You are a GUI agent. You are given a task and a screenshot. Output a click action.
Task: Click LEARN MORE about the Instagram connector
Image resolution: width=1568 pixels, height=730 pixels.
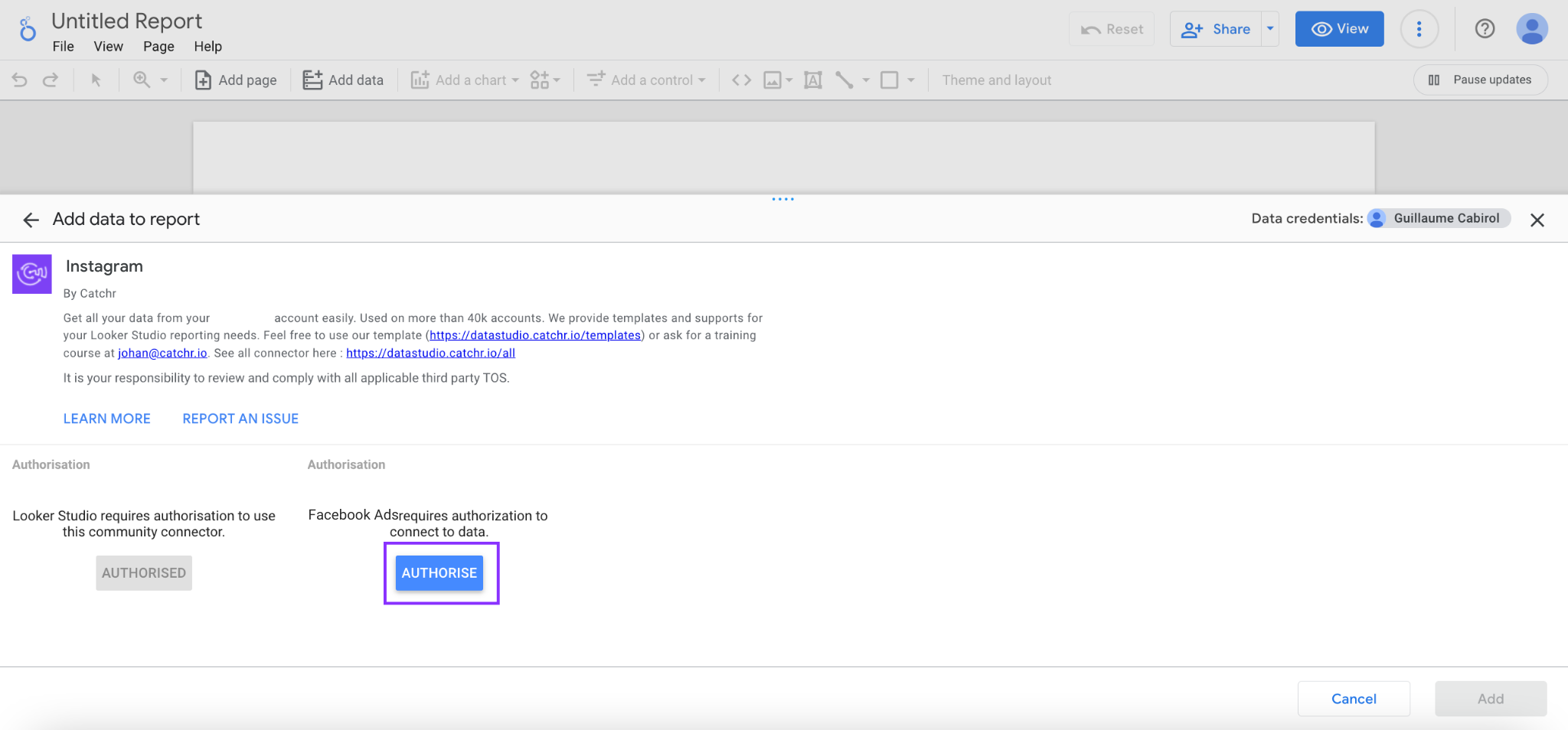click(x=106, y=419)
